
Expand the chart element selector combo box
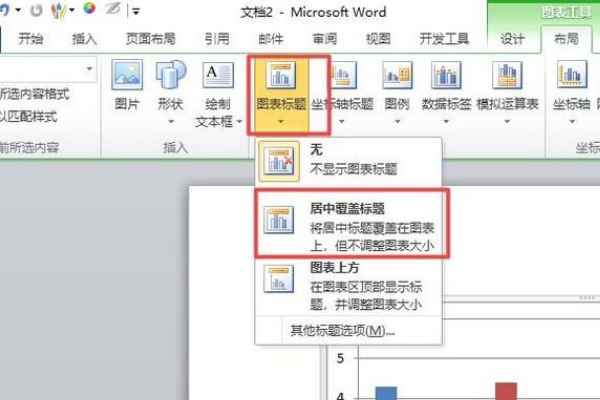[89, 69]
